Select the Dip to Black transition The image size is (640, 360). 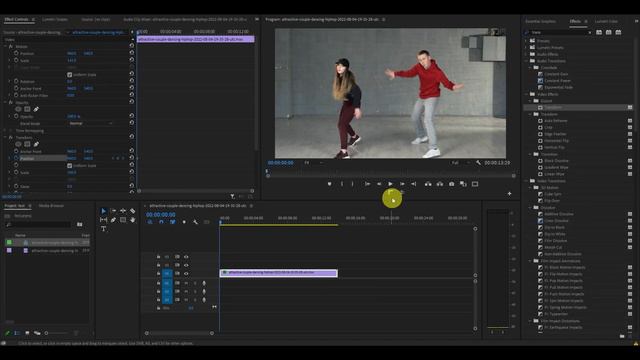tap(554, 227)
